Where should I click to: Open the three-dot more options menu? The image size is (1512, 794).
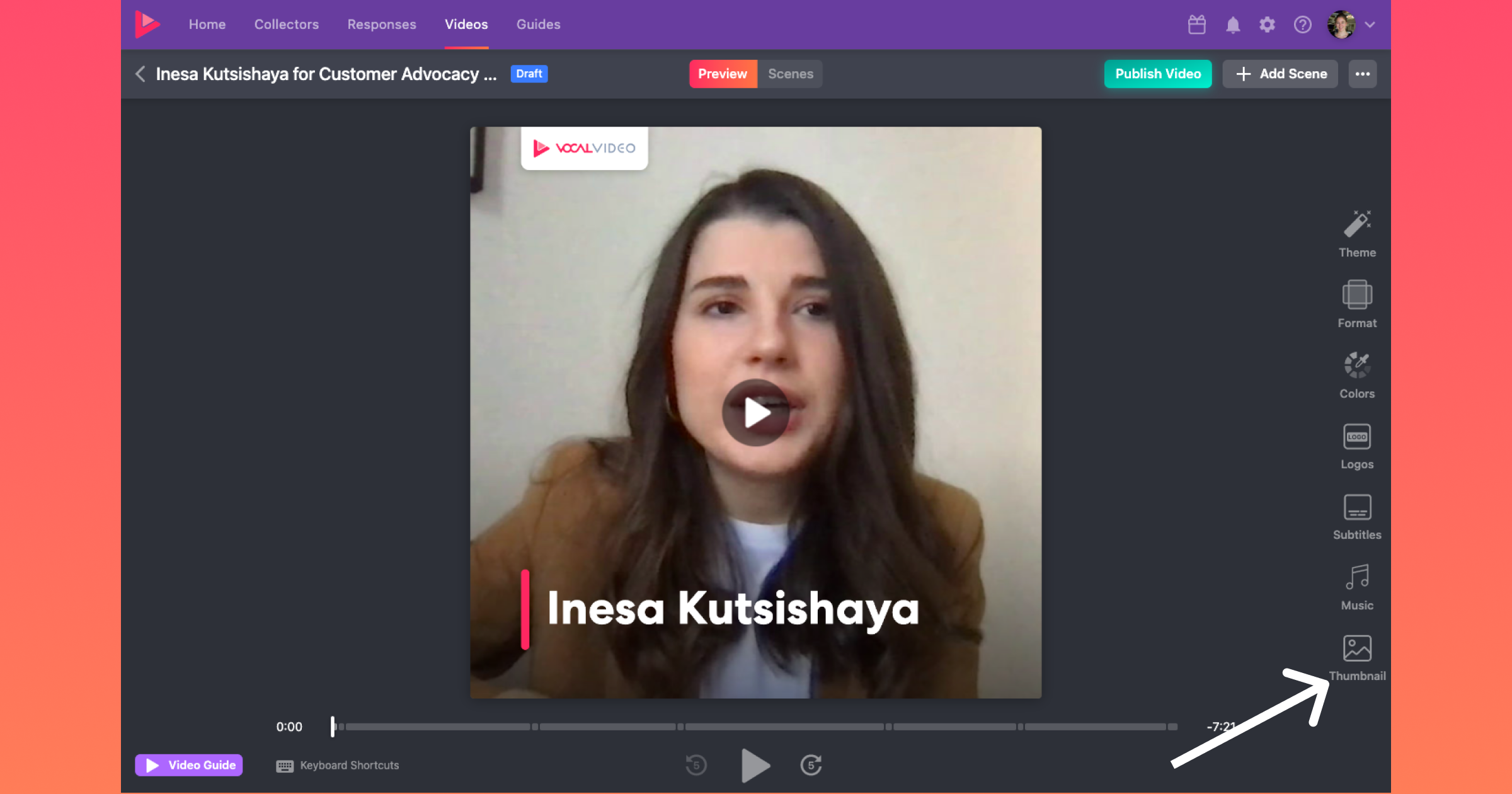[x=1362, y=74]
